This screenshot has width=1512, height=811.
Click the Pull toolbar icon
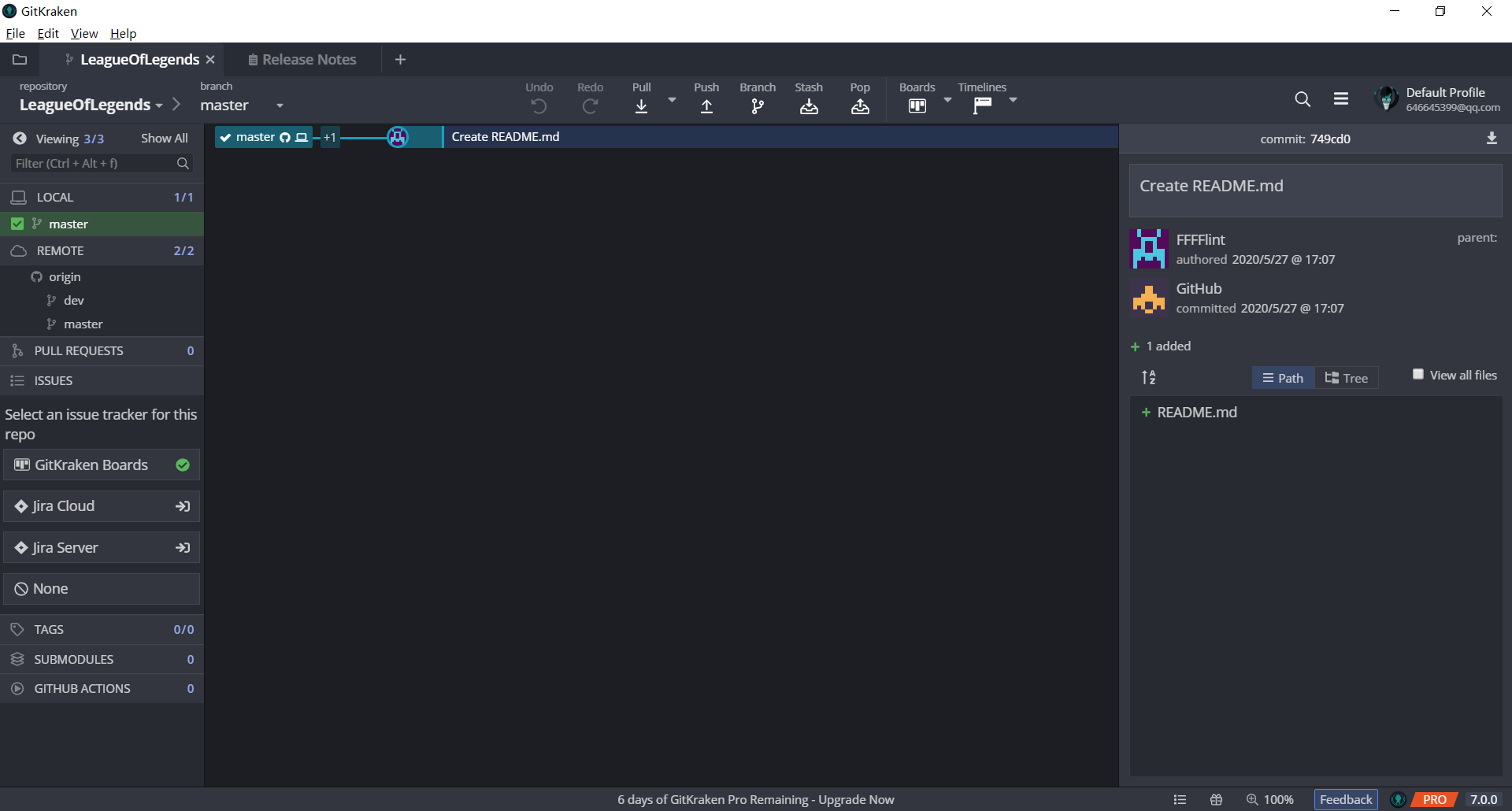click(641, 106)
